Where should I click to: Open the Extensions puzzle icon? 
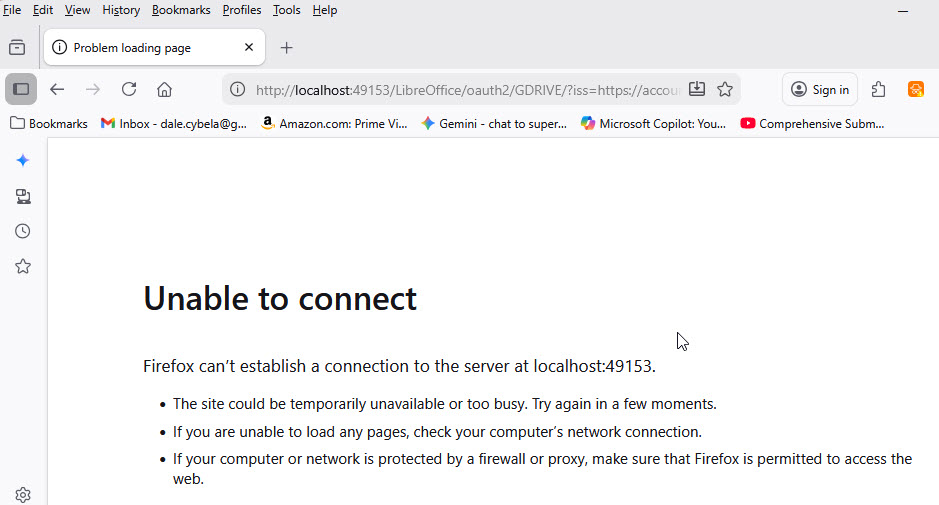(879, 89)
